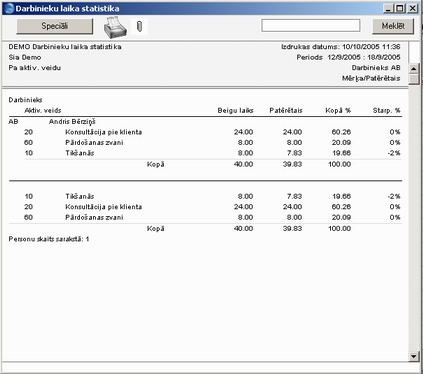Click the Sia Demo company name
The height and width of the screenshot is (374, 423).
click(x=25, y=57)
